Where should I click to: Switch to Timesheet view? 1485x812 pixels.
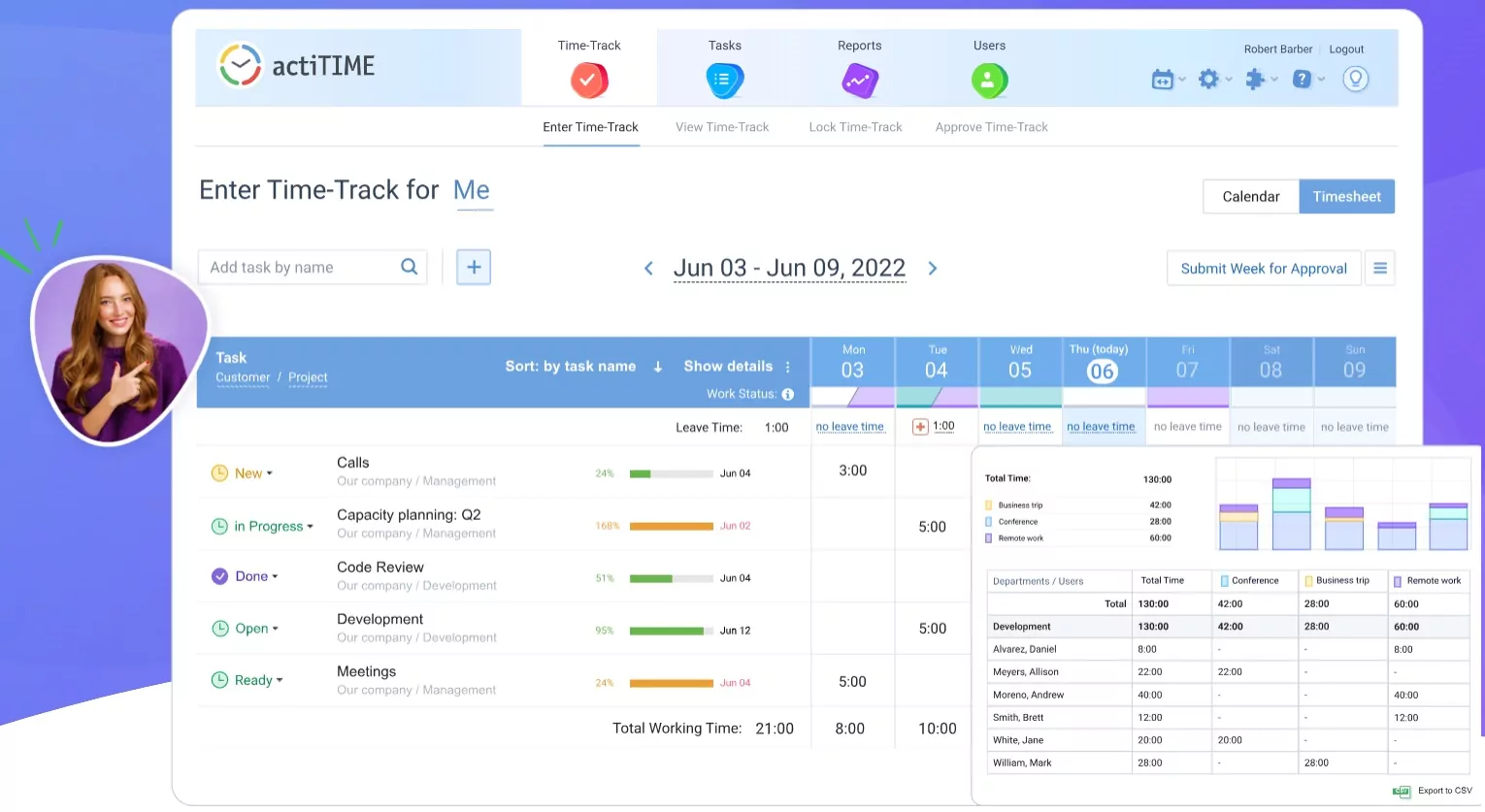(x=1347, y=197)
